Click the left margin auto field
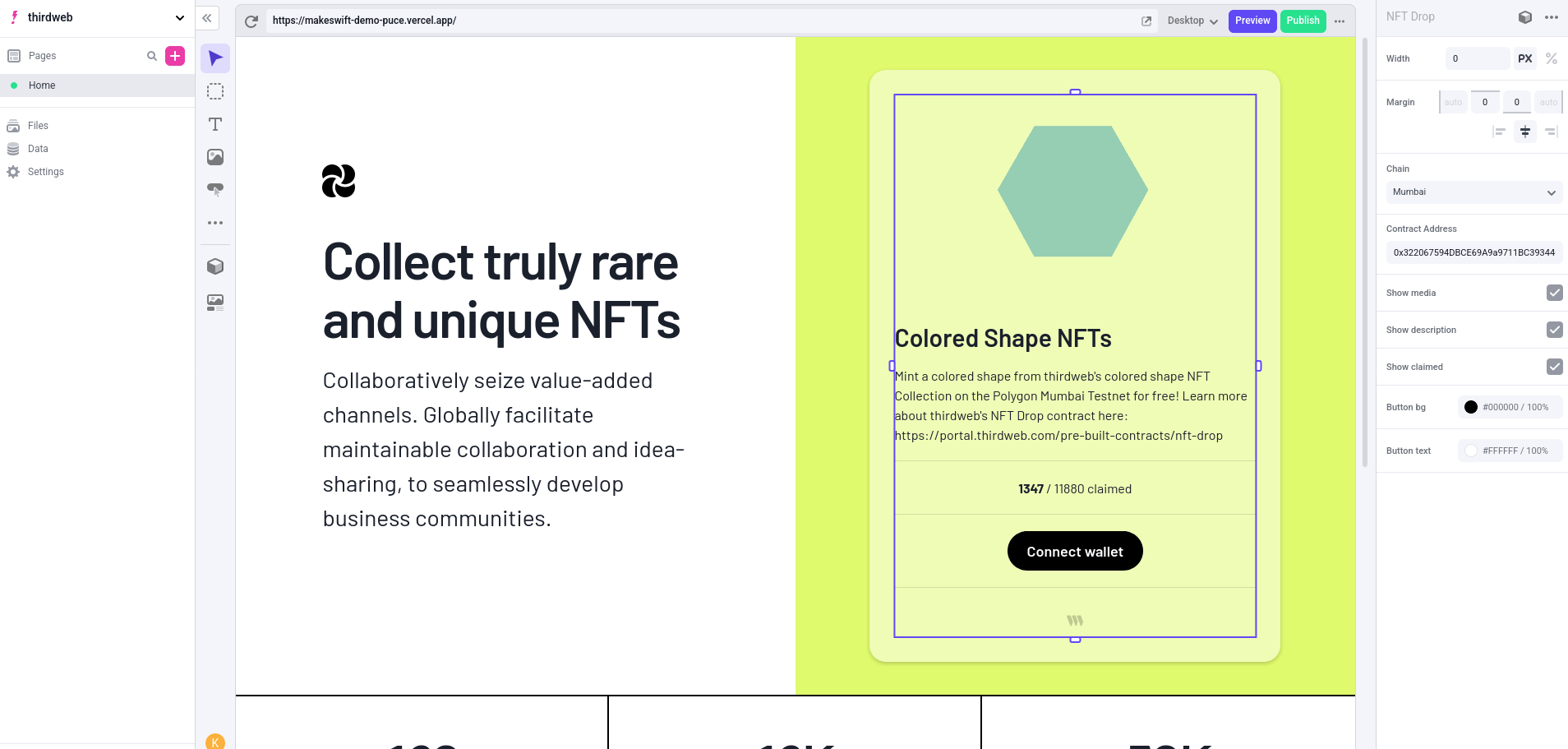Image resolution: width=1568 pixels, height=749 pixels. point(1453,103)
